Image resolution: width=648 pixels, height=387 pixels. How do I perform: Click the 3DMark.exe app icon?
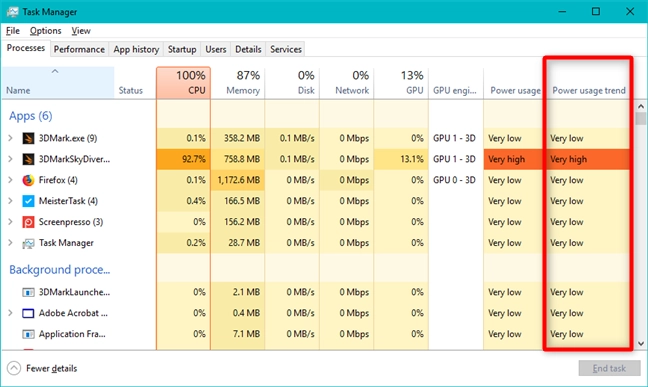[x=28, y=138]
